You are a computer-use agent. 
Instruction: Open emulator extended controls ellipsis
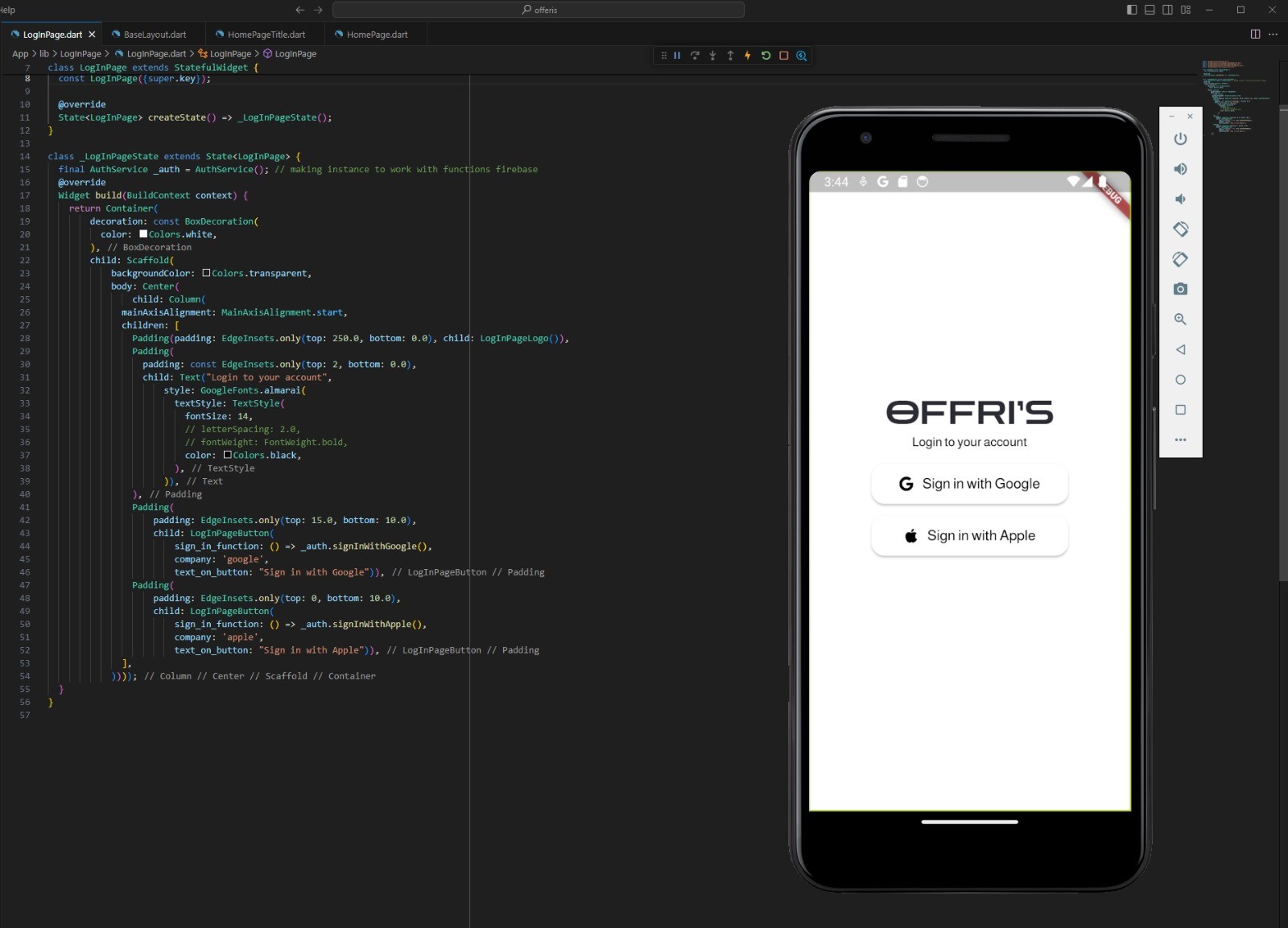pyautogui.click(x=1180, y=439)
